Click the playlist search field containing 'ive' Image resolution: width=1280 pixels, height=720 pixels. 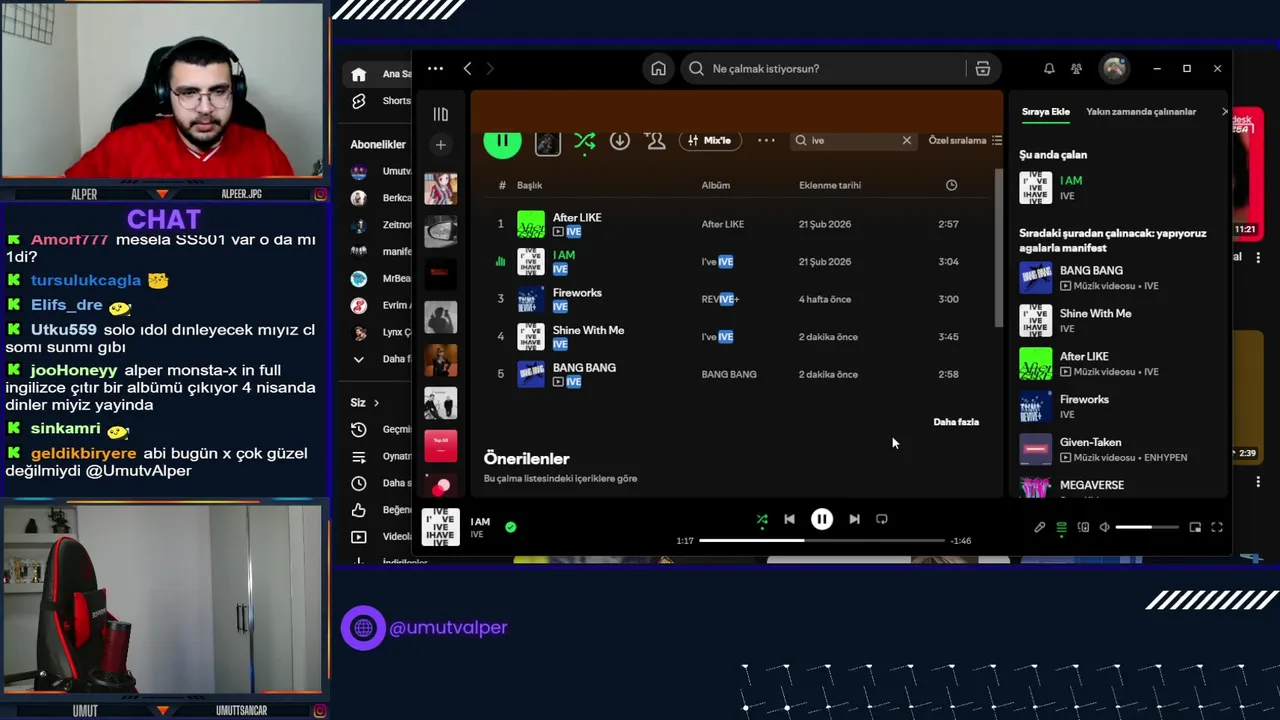pos(852,141)
